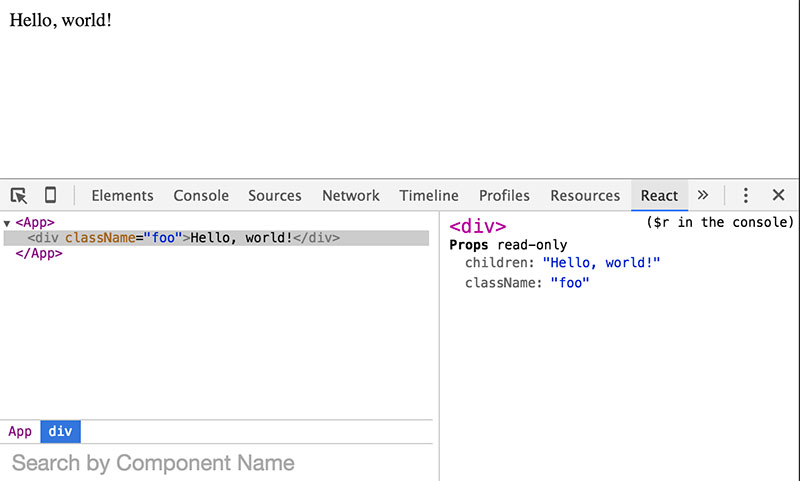This screenshot has width=800, height=481.
Task: Select the div className foo row
Action: coord(216,238)
